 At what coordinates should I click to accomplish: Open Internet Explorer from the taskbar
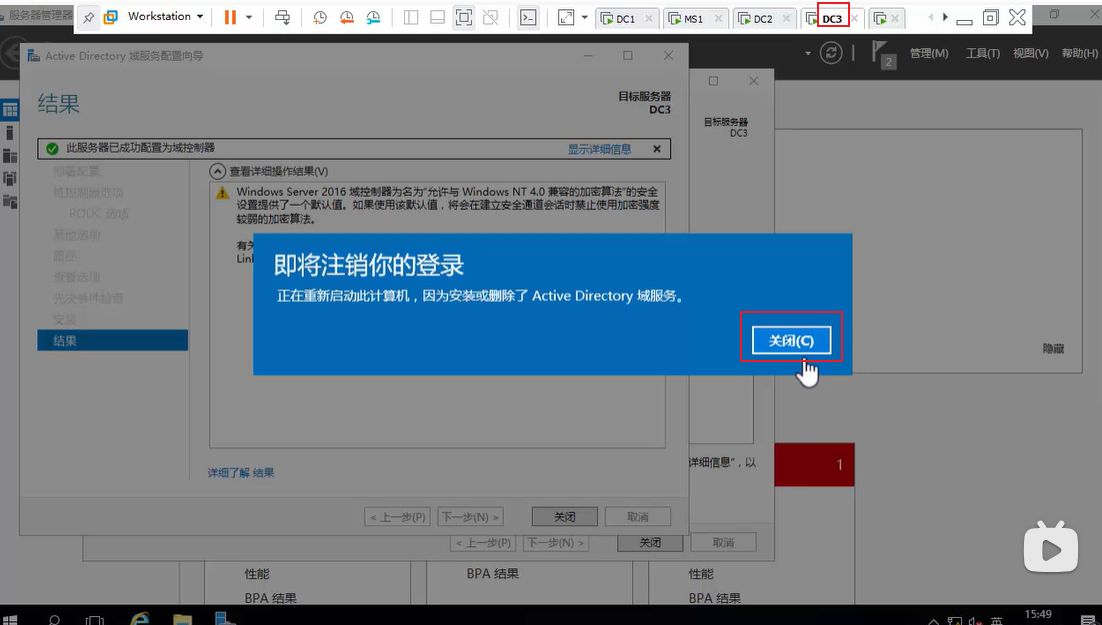click(139, 619)
